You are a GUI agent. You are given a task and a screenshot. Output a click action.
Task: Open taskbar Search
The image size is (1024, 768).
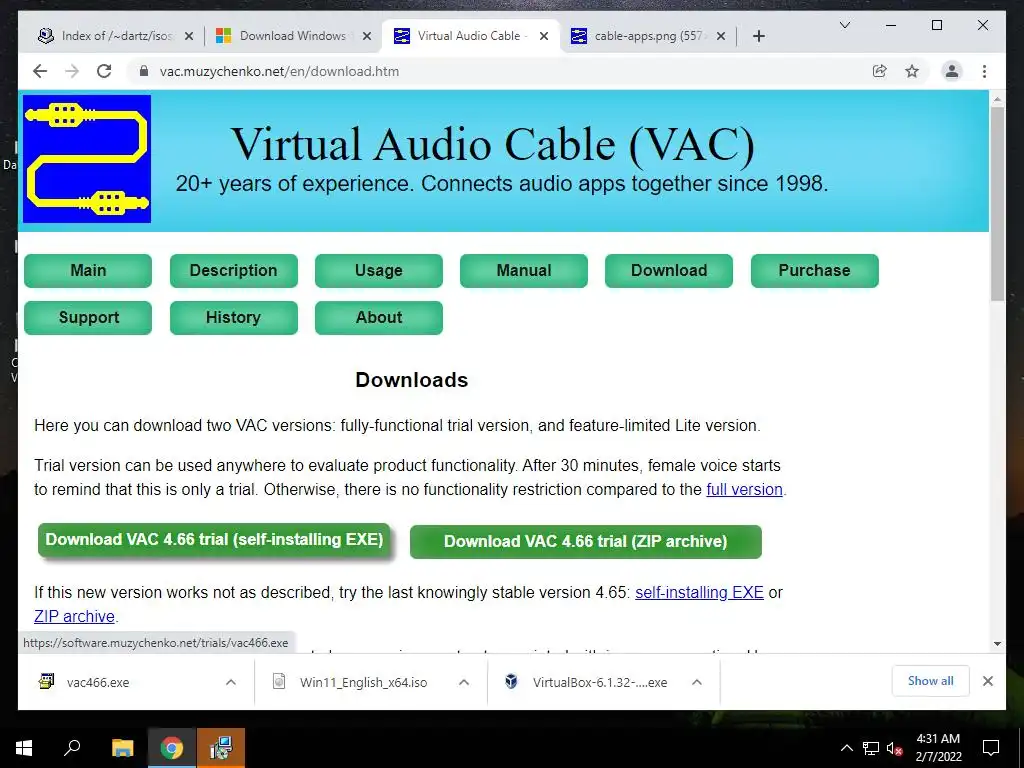pyautogui.click(x=72, y=748)
